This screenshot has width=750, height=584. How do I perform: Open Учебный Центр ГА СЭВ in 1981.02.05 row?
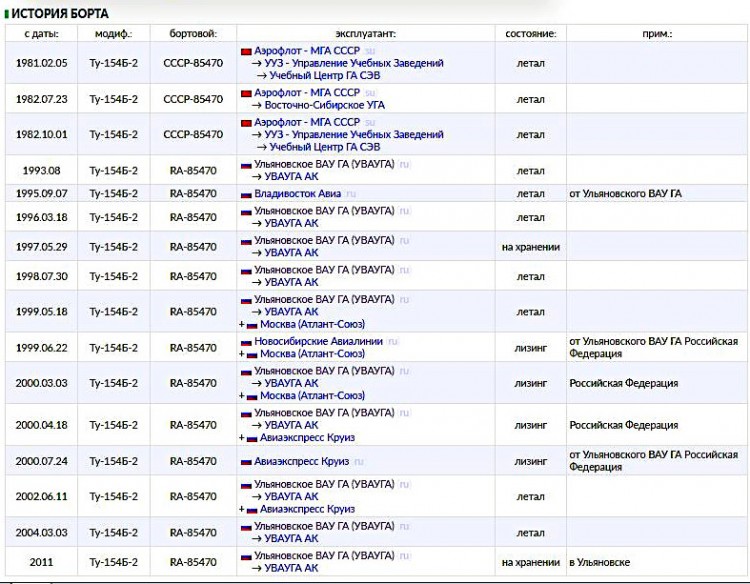click(324, 76)
